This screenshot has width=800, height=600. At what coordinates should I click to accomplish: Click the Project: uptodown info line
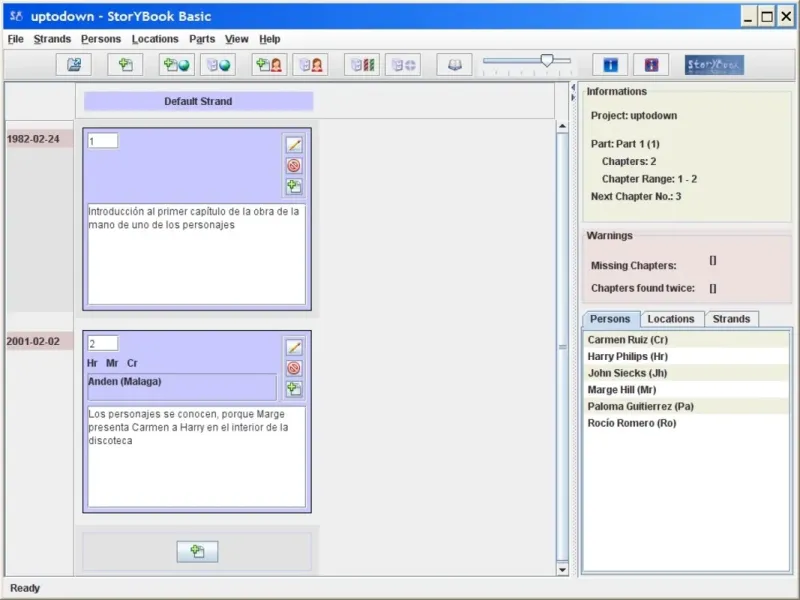tap(634, 116)
